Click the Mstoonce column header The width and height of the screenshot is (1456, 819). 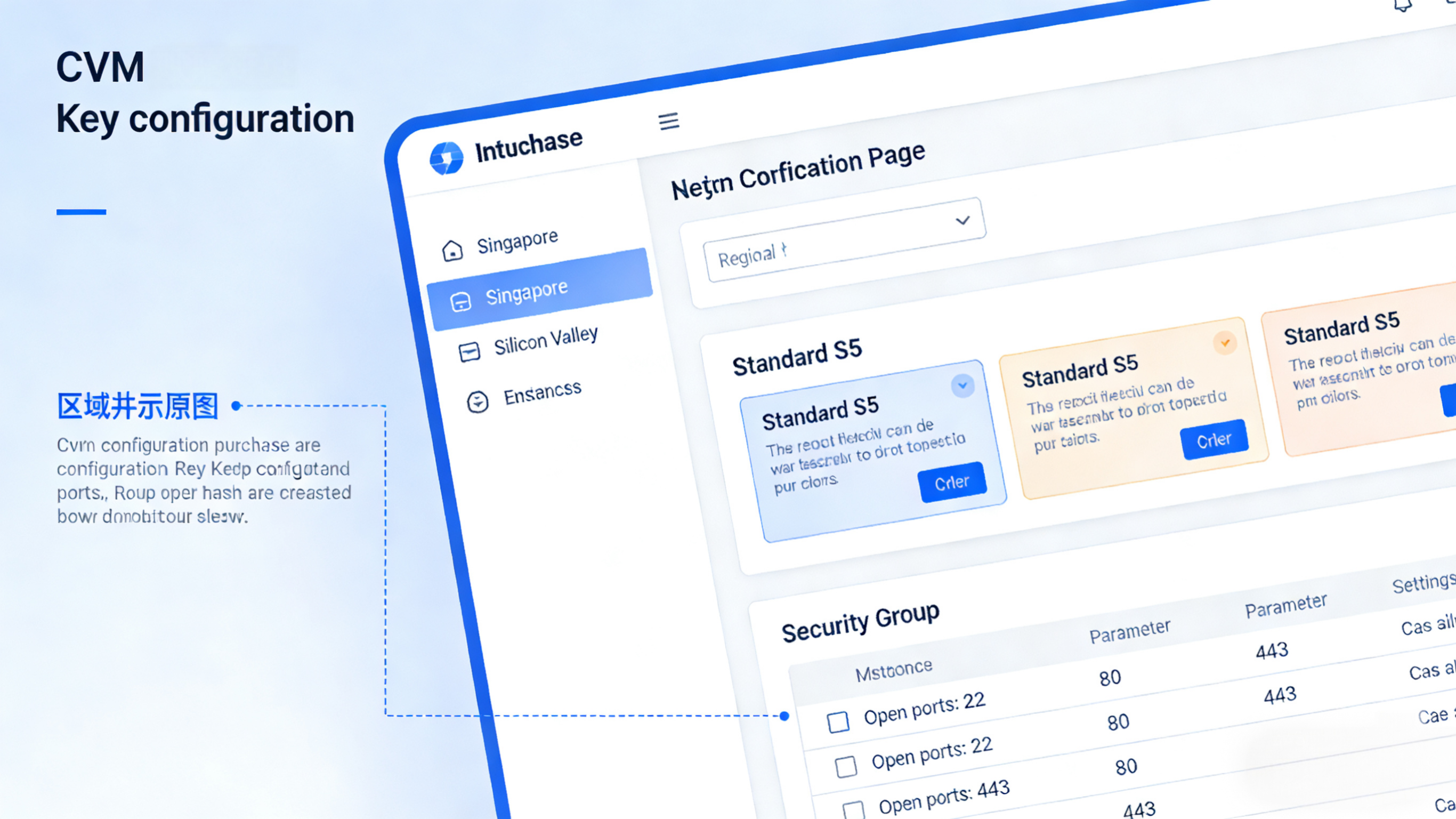(893, 670)
